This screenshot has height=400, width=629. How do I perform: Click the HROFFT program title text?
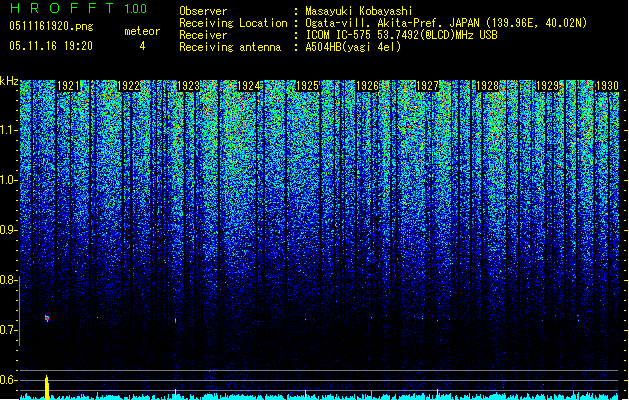point(62,8)
